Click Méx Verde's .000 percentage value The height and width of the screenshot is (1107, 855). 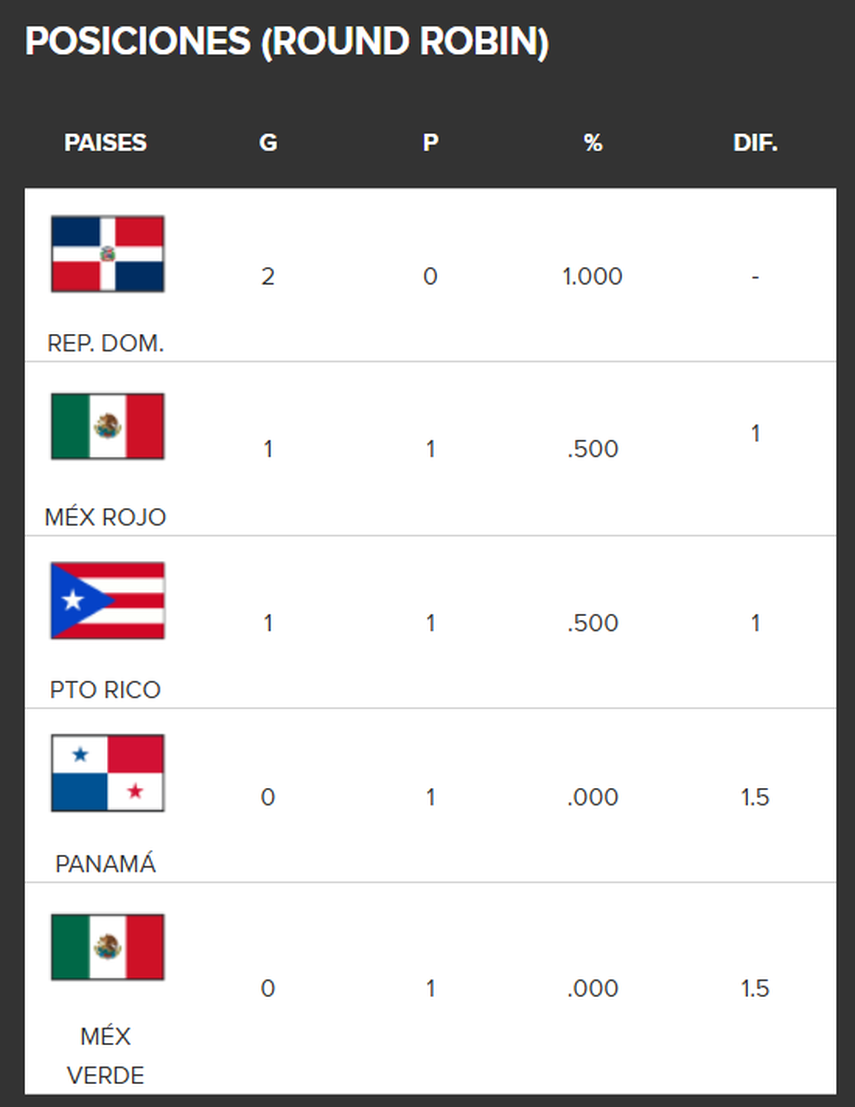593,989
